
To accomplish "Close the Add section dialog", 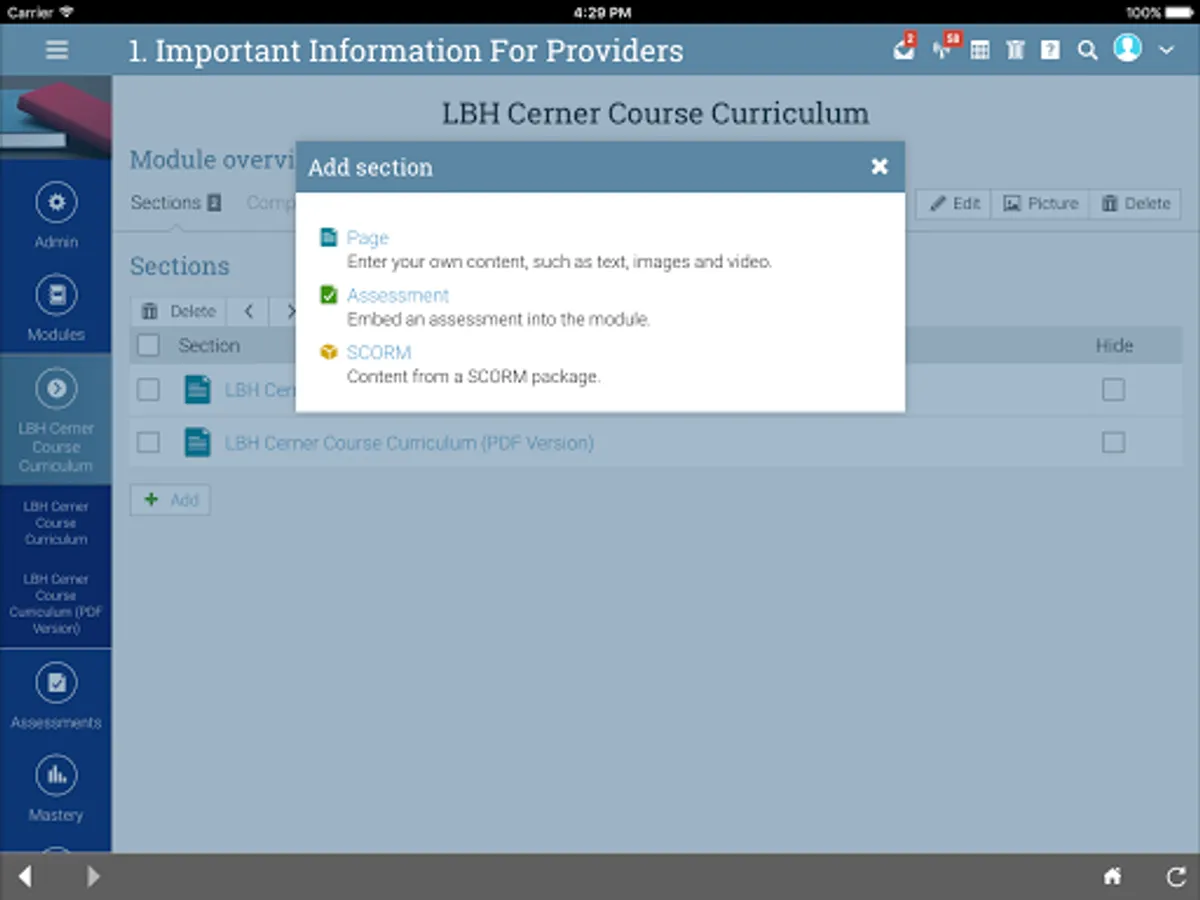I will [879, 167].
